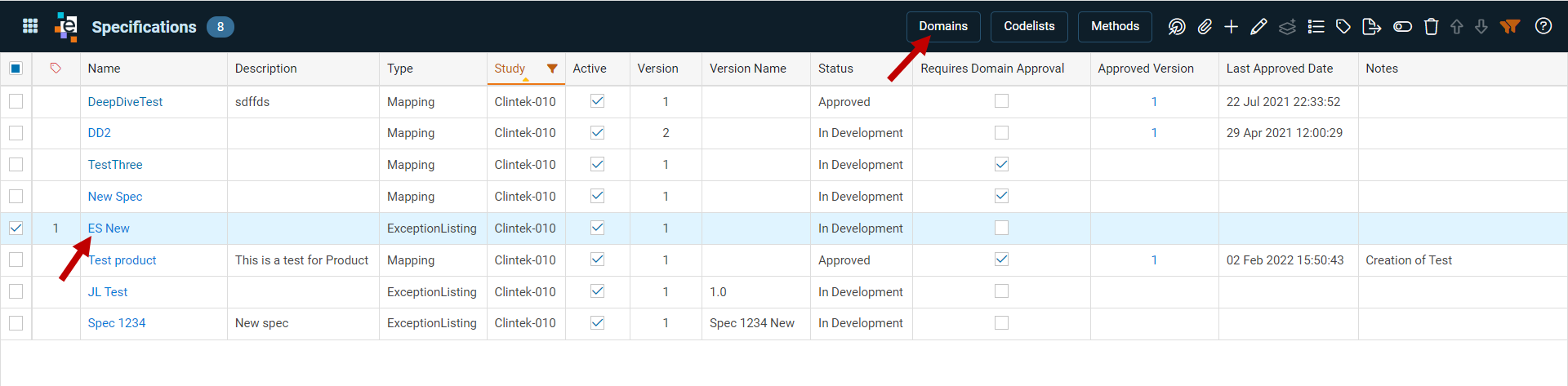
Task: Open the target-shaped icon in toolbar
Action: point(1176,27)
